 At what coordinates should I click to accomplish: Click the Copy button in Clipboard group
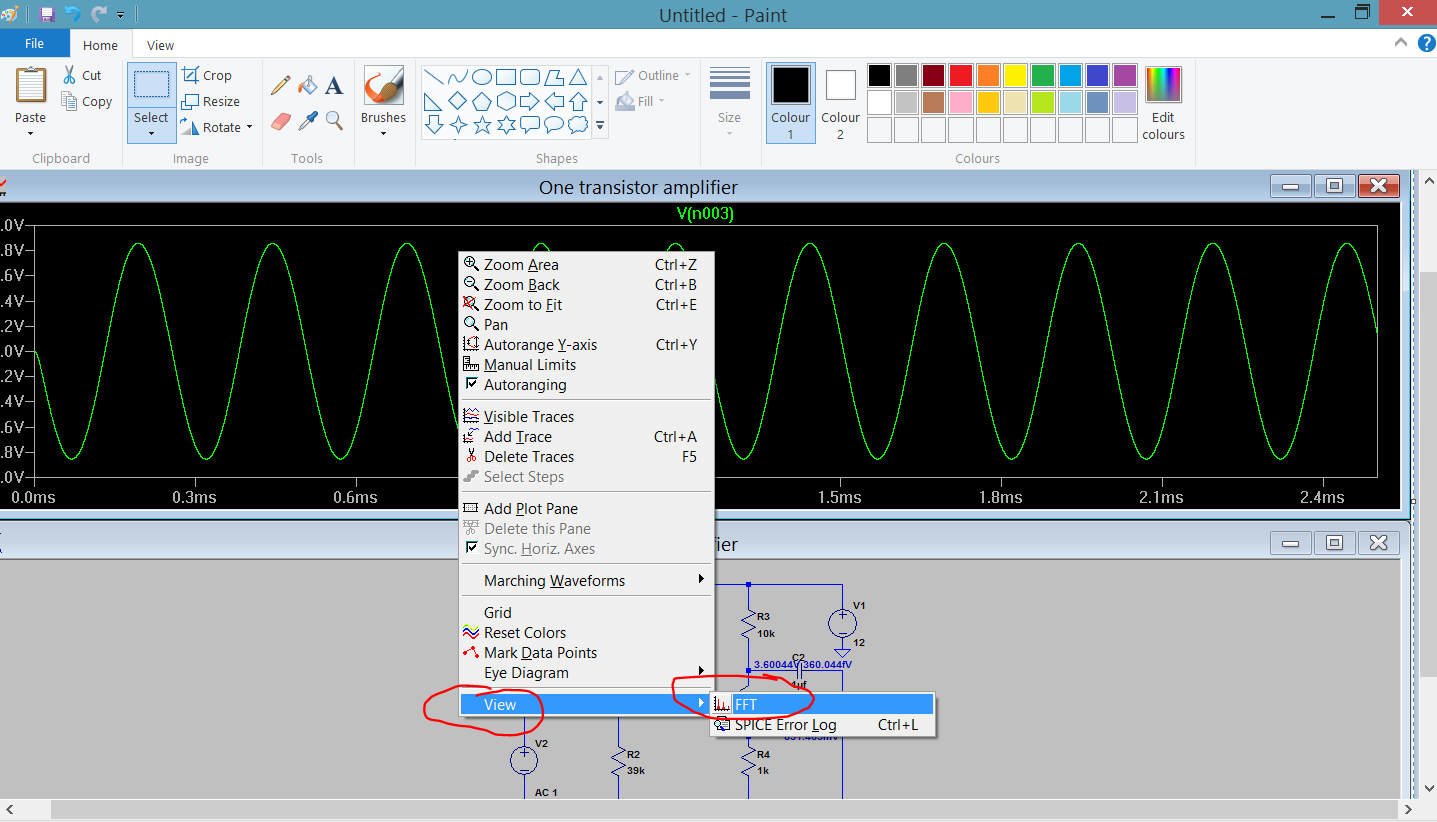tap(86, 101)
